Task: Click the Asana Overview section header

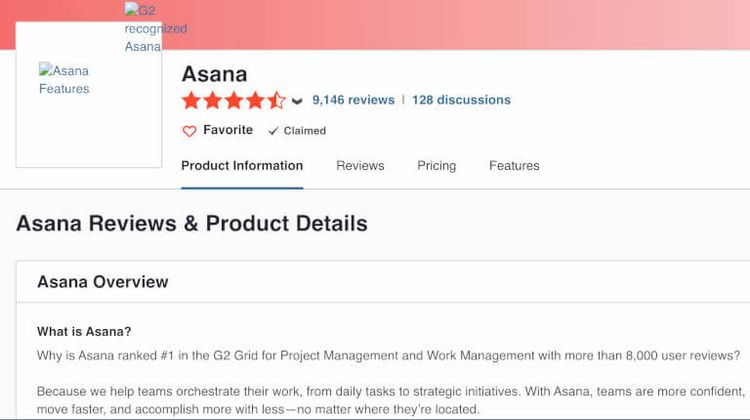Action: (103, 282)
